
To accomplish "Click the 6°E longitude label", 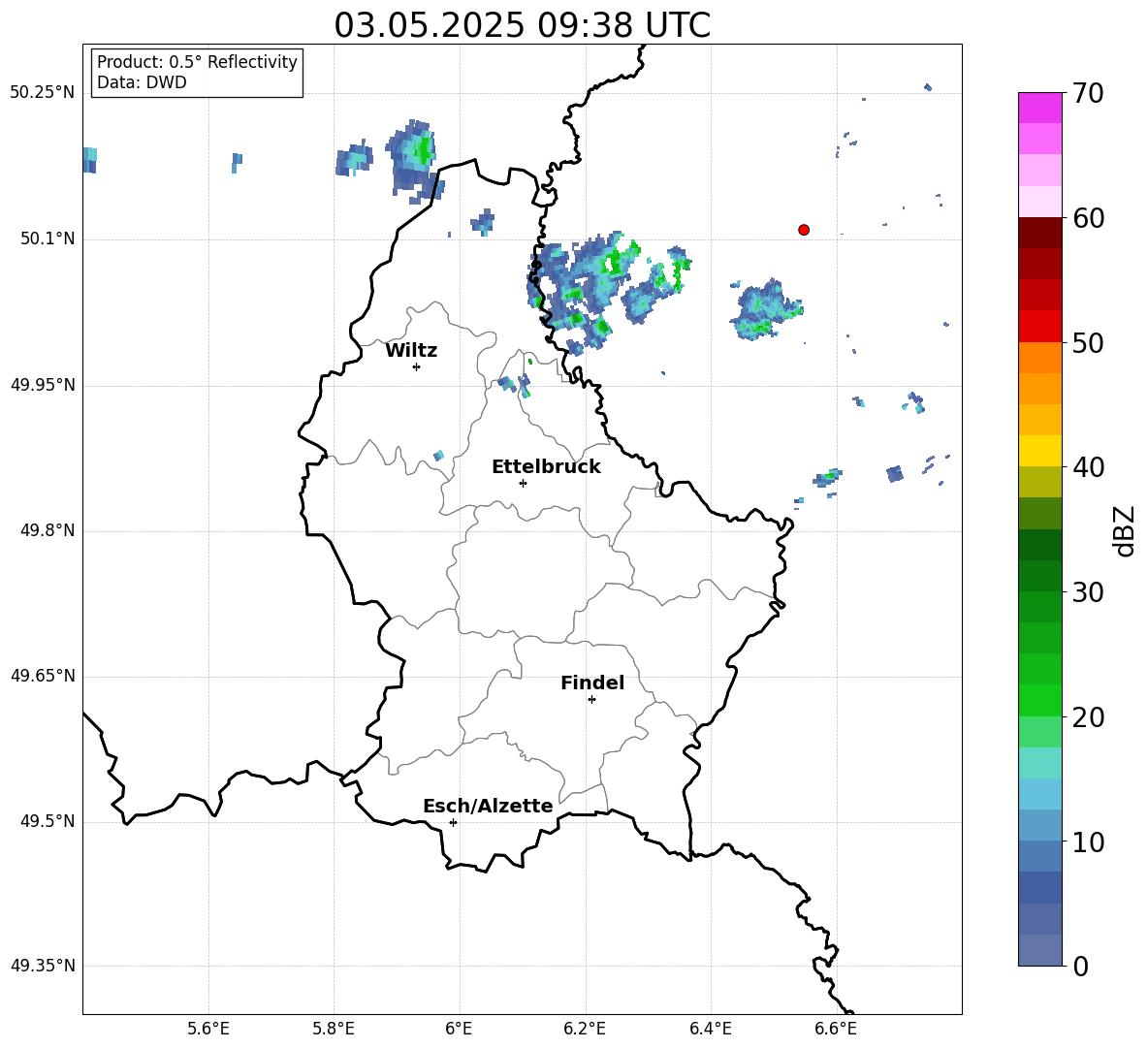I will 459,1029.
